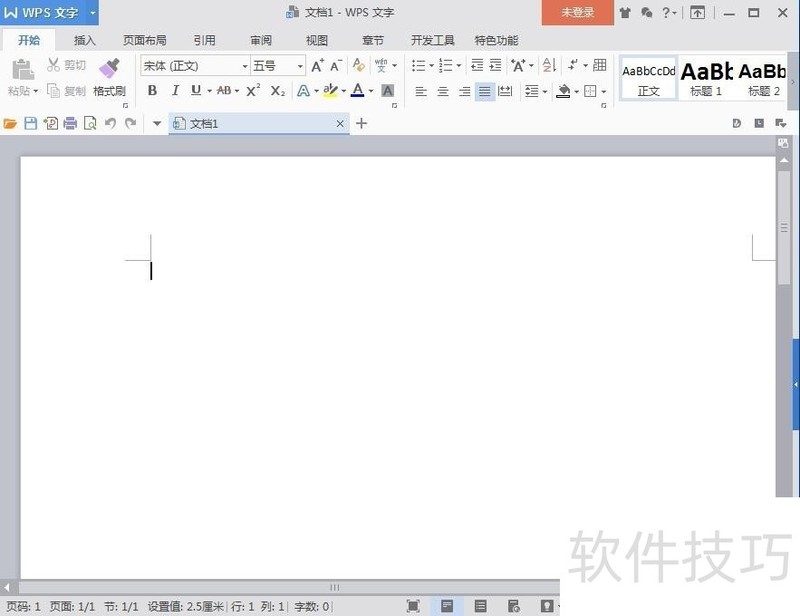
Task: Open the font size dropdown 五号
Action: pyautogui.click(x=278, y=66)
